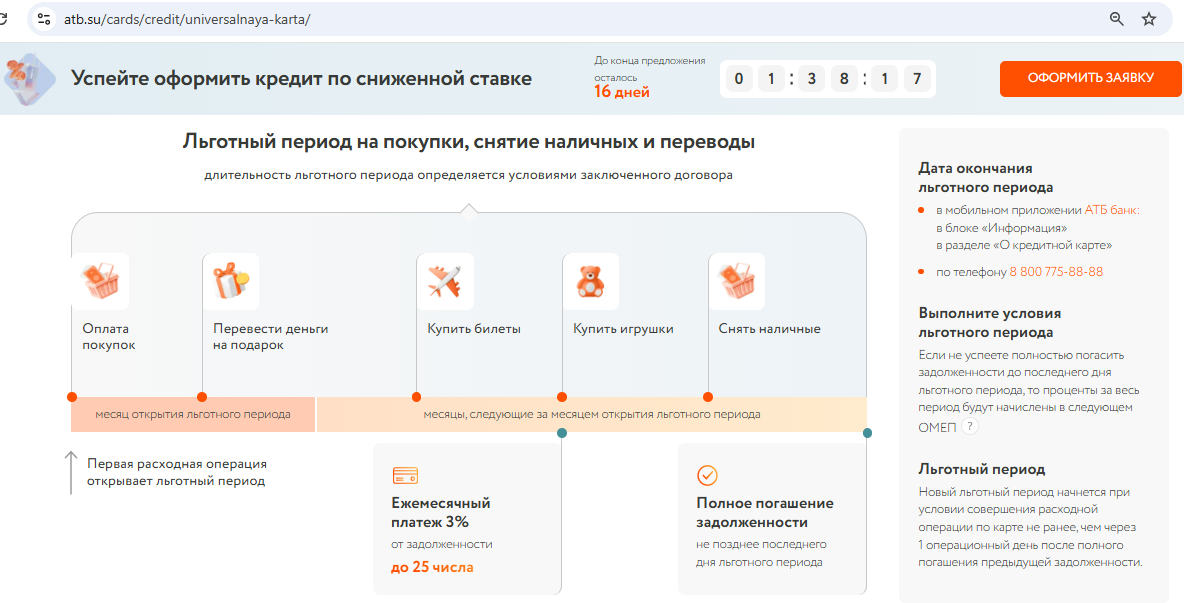The height and width of the screenshot is (603, 1184).
Task: Click the gift box icon for "Перевести деньги"
Action: pos(231,281)
